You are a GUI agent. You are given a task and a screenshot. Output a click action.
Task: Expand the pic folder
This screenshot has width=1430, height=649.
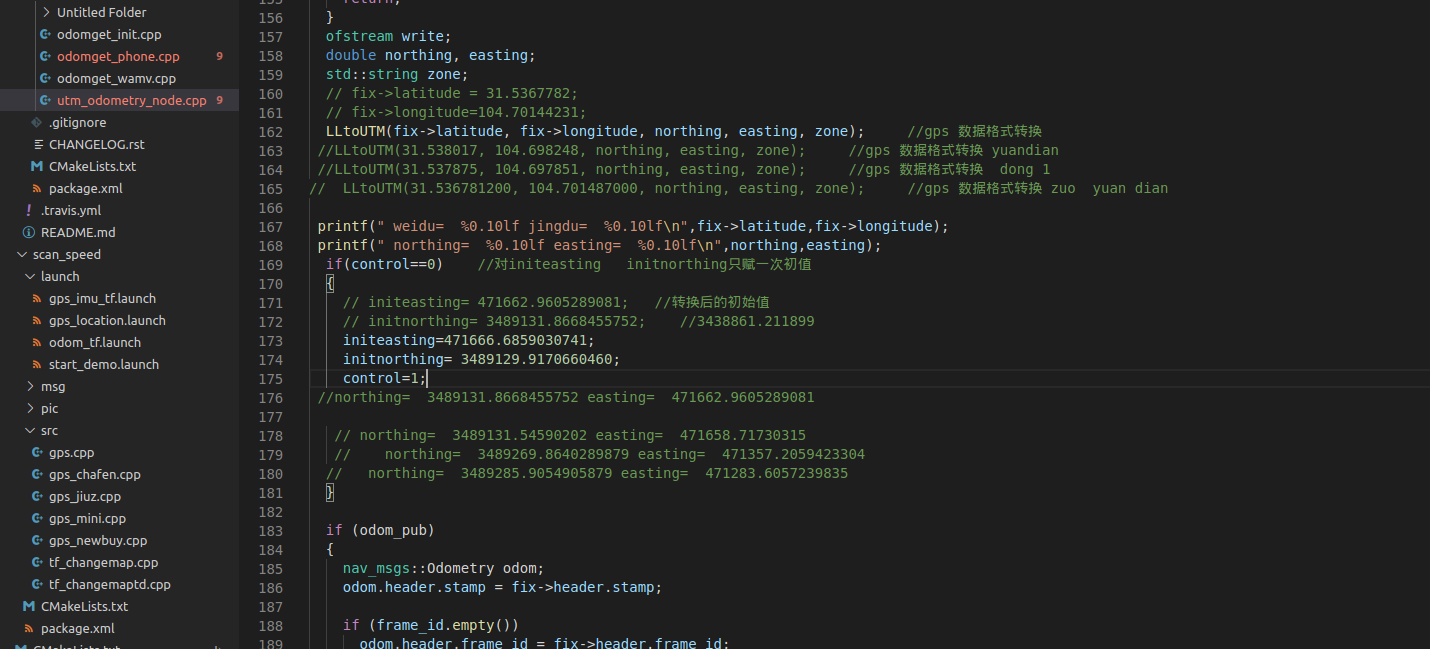pos(30,408)
